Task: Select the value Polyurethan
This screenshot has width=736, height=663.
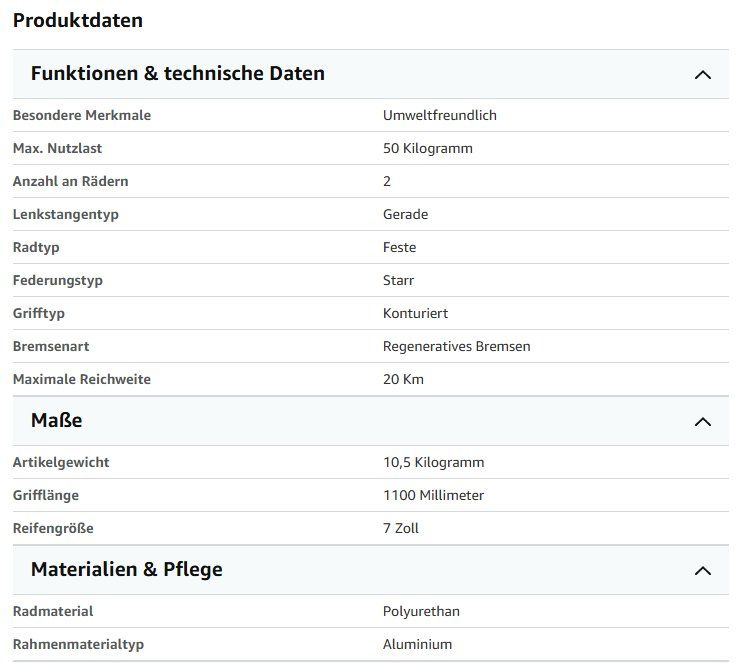Action: click(422, 611)
